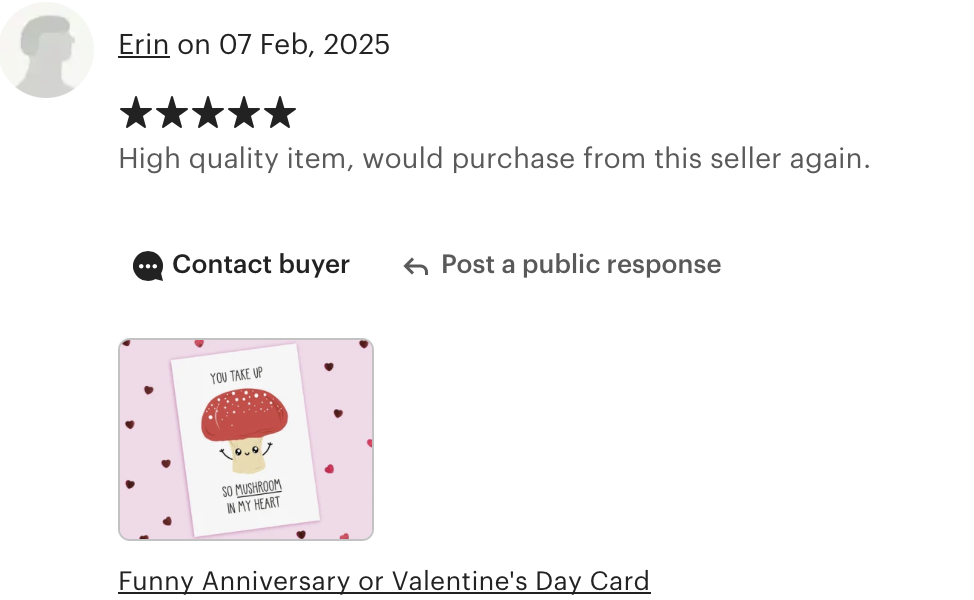The height and width of the screenshot is (600, 974).
Task: Open Funny Anniversary or Valentine's Day Card link
Action: 384,581
